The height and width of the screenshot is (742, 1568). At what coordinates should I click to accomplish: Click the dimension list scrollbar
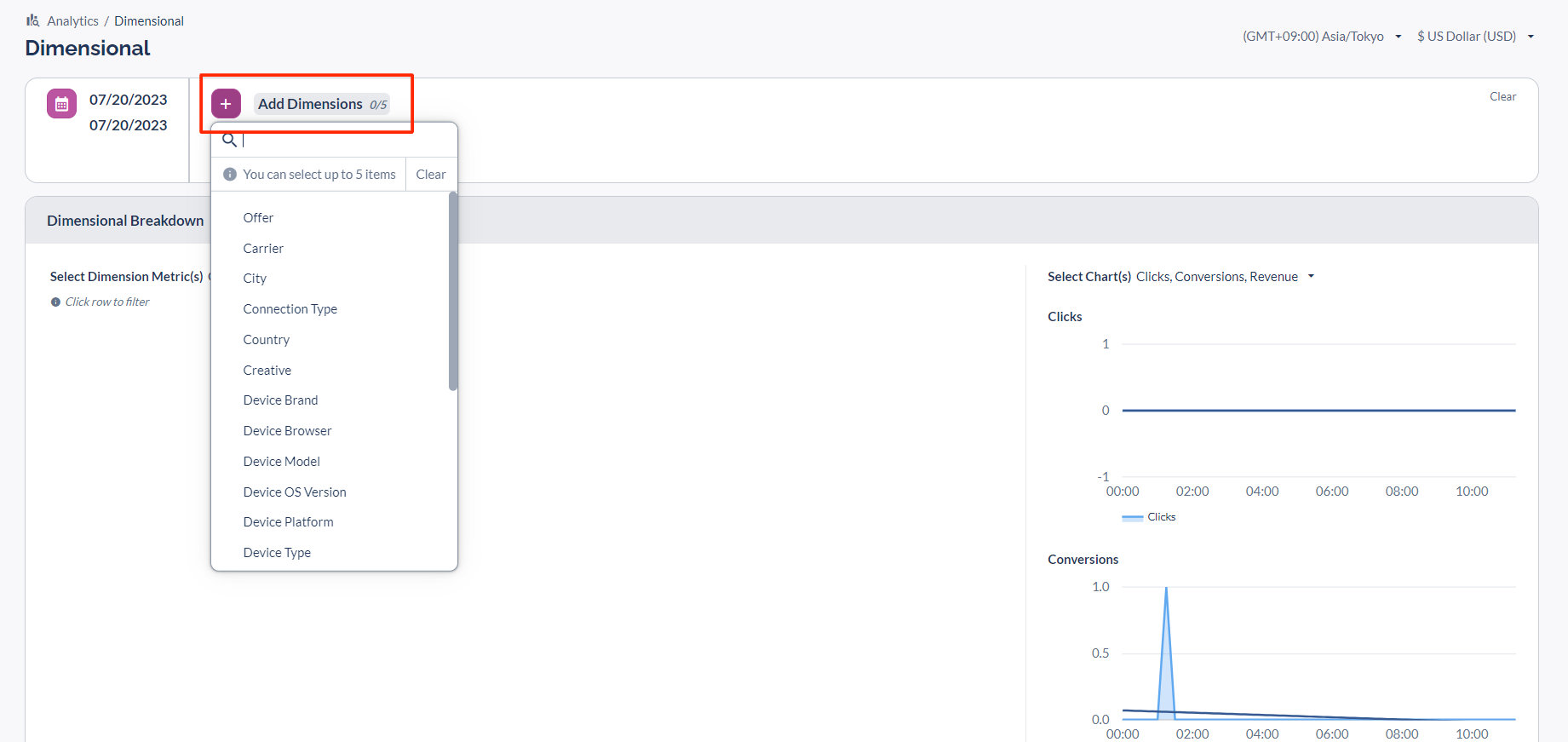pyautogui.click(x=453, y=291)
